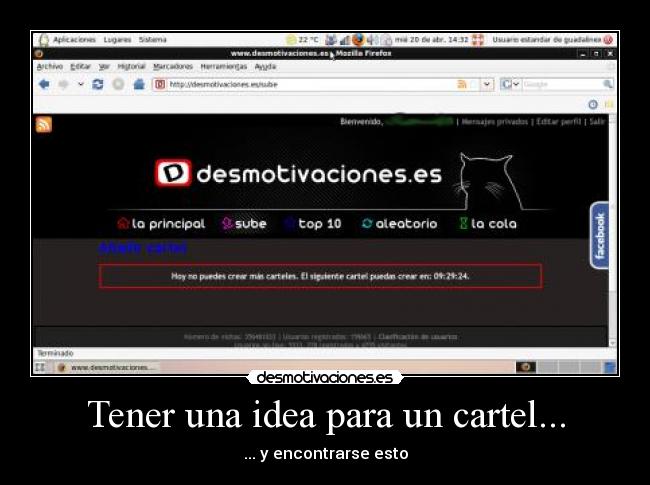This screenshot has height=485, width=650.
Task: Select the 'sube' nav item
Action: 244,224
